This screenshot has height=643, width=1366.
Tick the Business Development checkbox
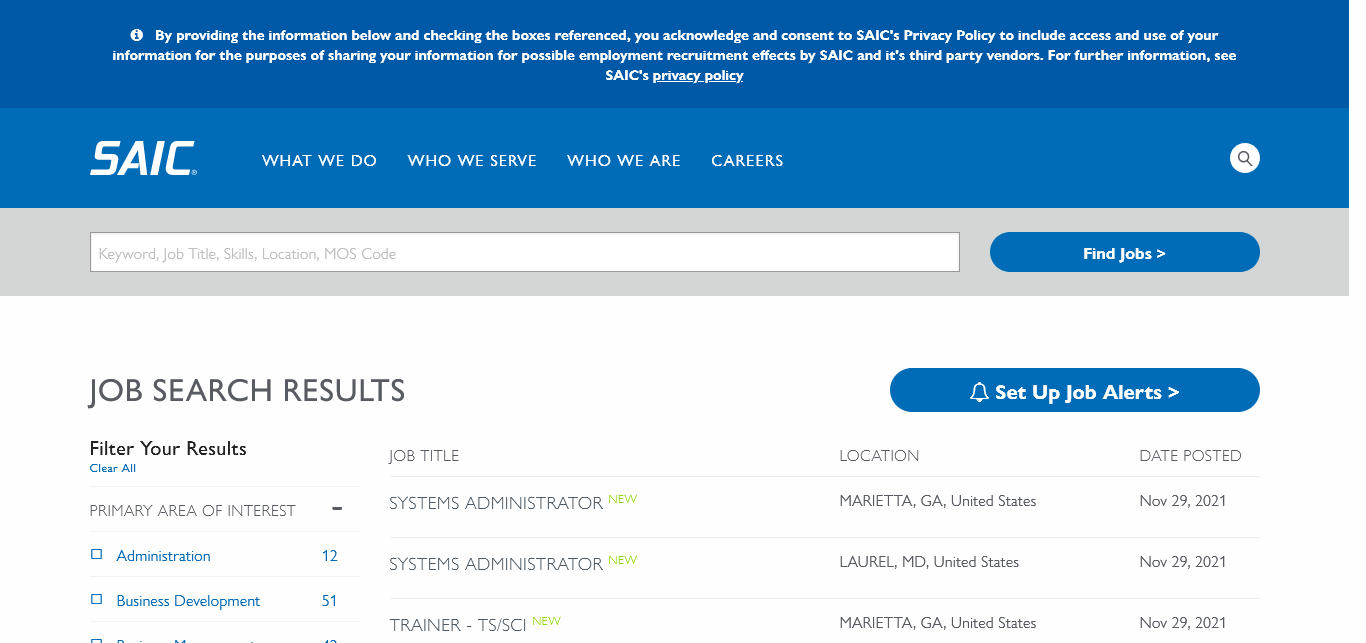click(97, 600)
